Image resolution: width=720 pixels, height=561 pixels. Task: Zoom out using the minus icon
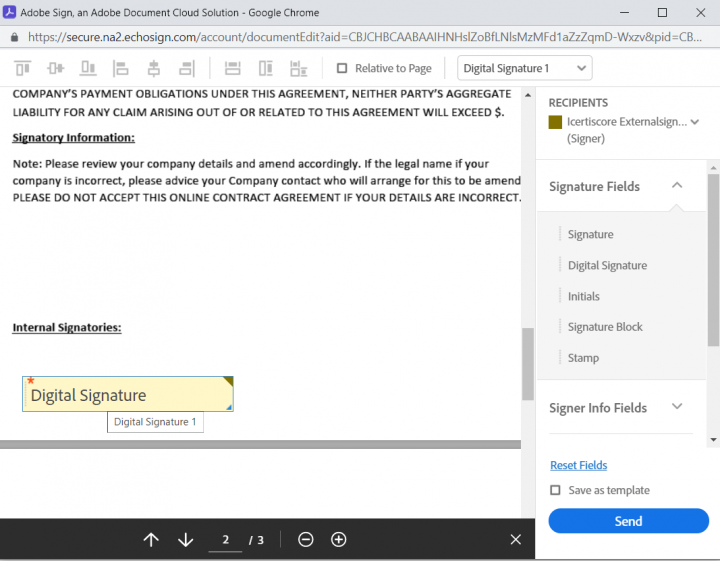click(305, 539)
